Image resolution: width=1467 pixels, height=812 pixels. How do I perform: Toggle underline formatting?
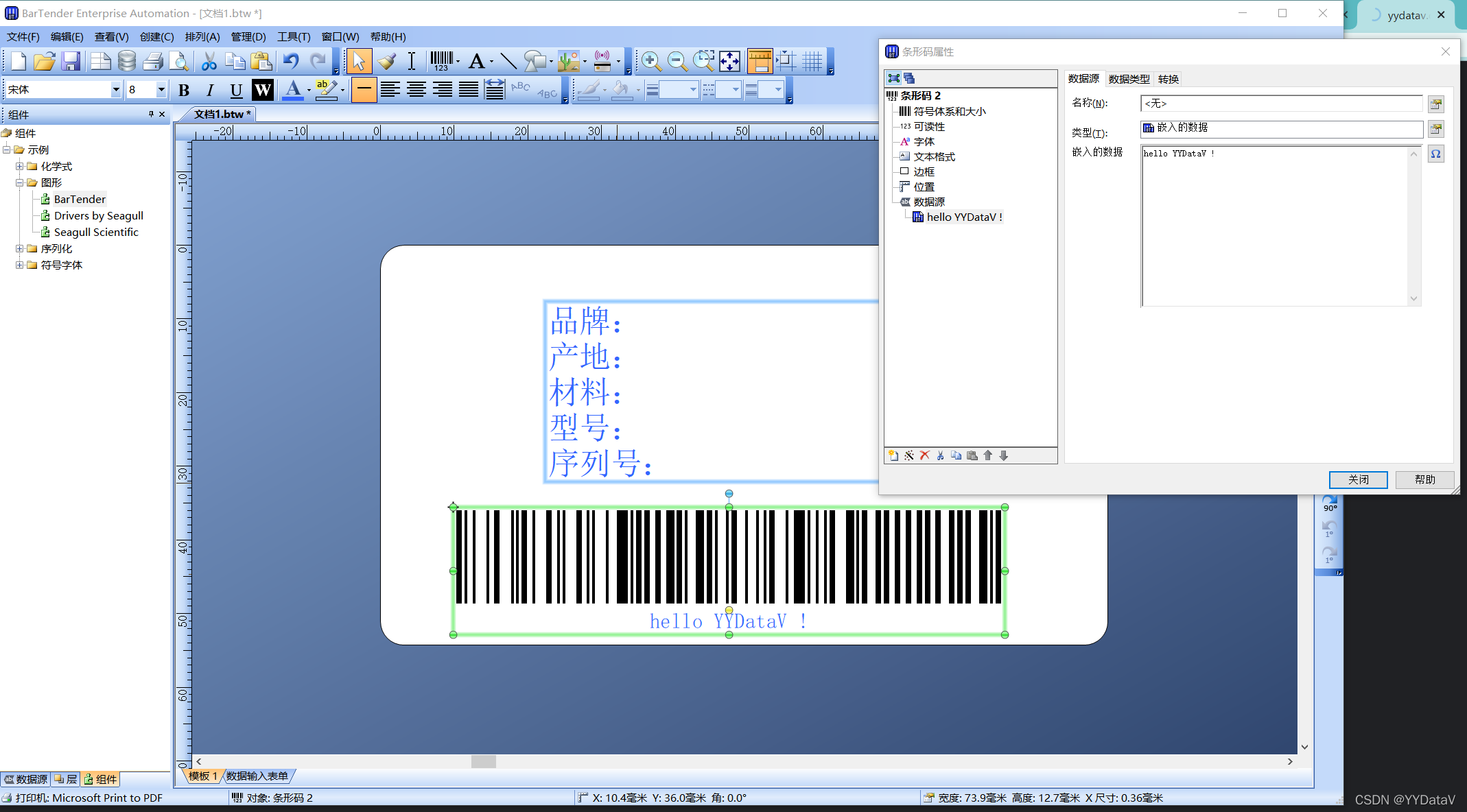(236, 90)
